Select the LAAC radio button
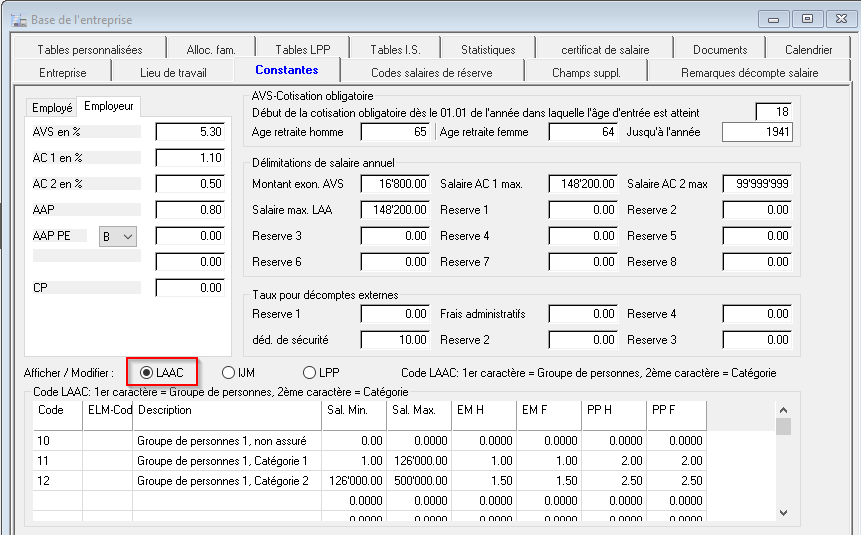Image resolution: width=861 pixels, height=535 pixels. point(146,372)
